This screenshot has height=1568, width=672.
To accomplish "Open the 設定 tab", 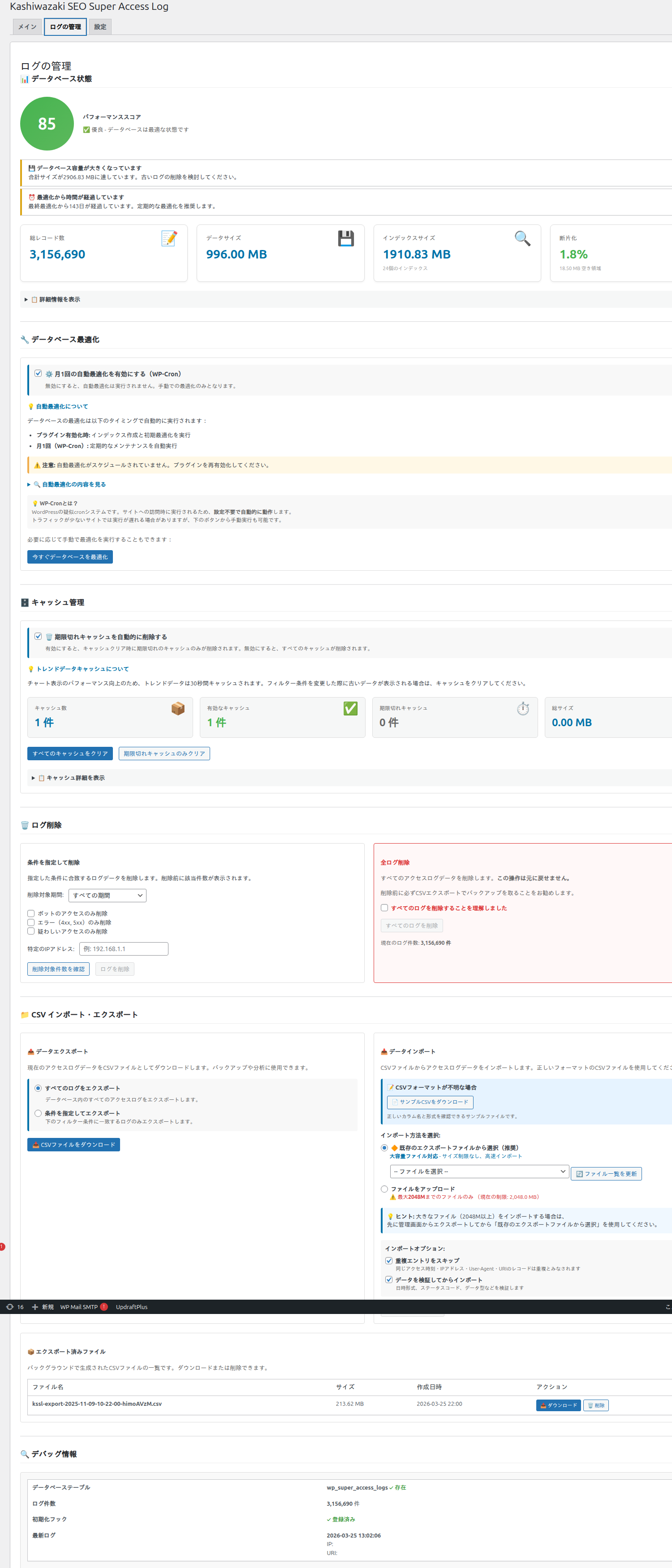I will [x=100, y=27].
